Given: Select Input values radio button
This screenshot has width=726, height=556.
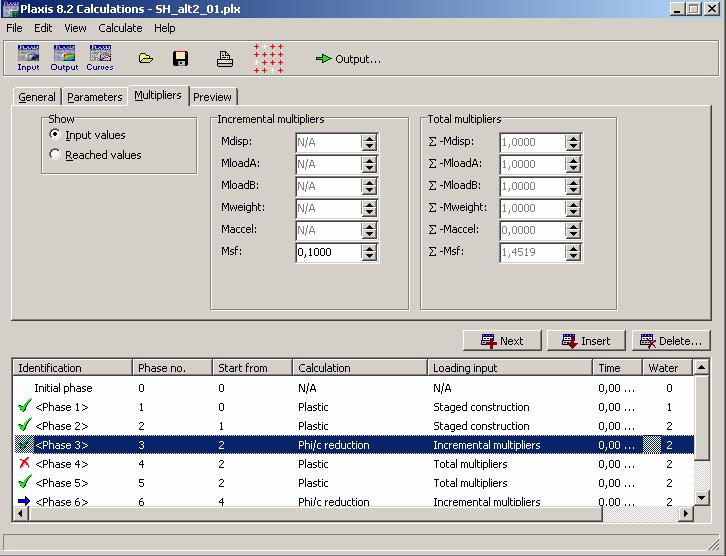Looking at the screenshot, I should coord(55,134).
